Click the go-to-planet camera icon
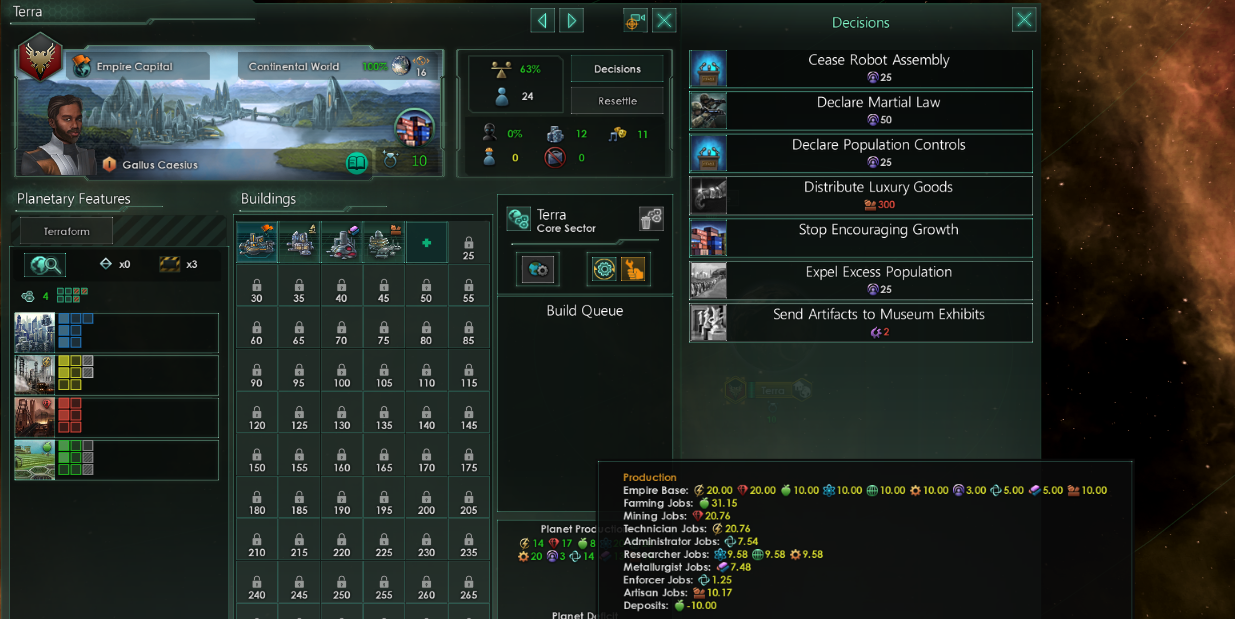Screen dimensions: 1235x619 [x=636, y=20]
